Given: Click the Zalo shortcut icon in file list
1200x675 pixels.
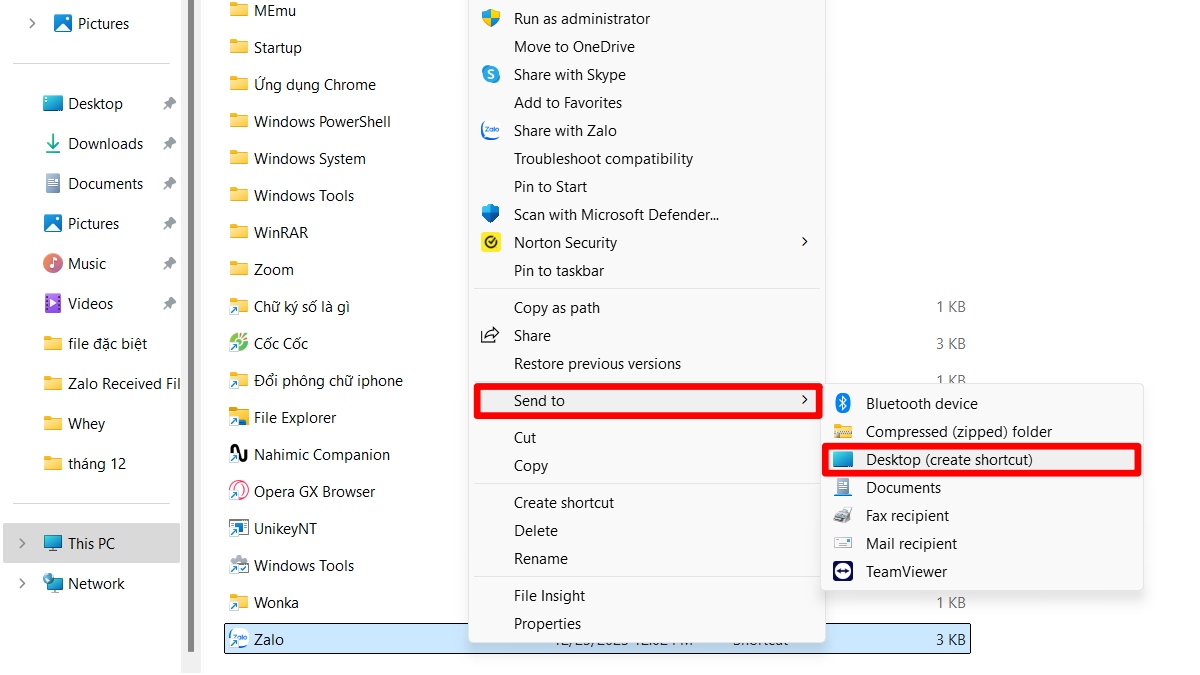Looking at the screenshot, I should click(x=238, y=639).
